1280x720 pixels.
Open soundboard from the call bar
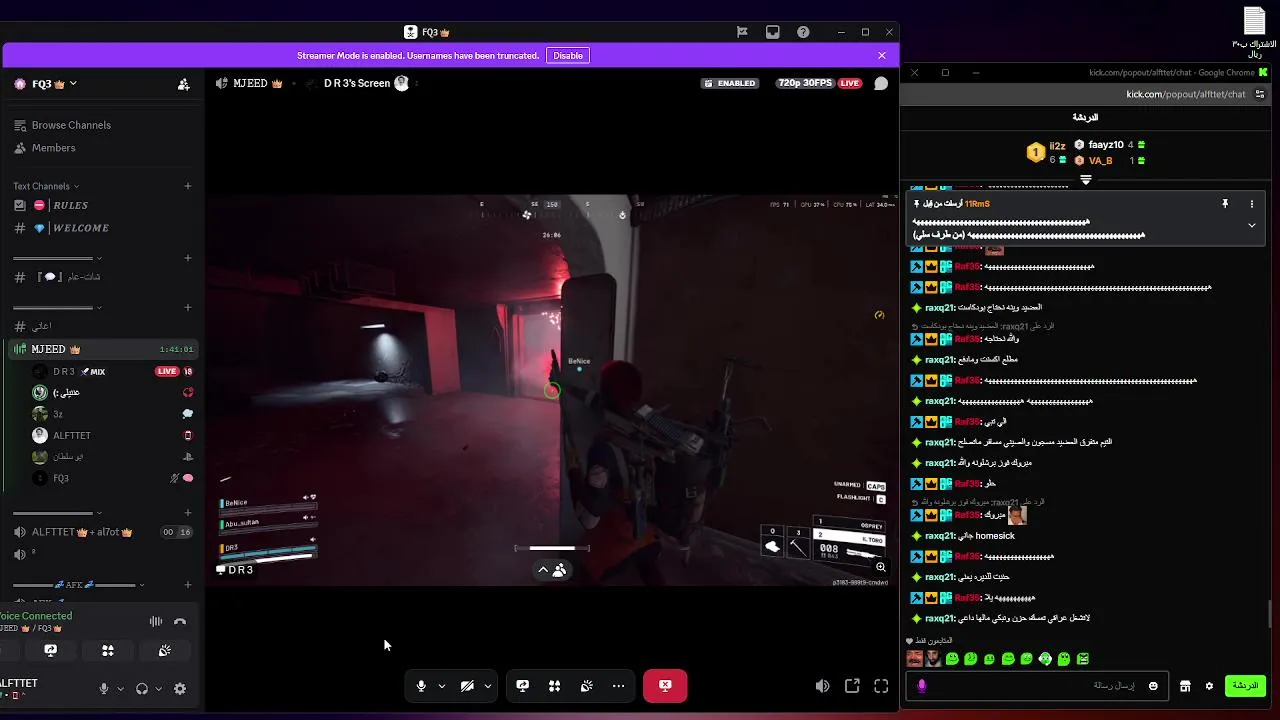coord(587,686)
